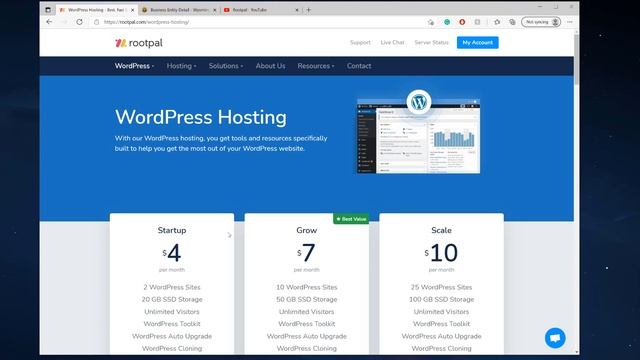The height and width of the screenshot is (360, 640).
Task: Open the Collections toolbar icon
Action: pyautogui.click(x=512, y=22)
